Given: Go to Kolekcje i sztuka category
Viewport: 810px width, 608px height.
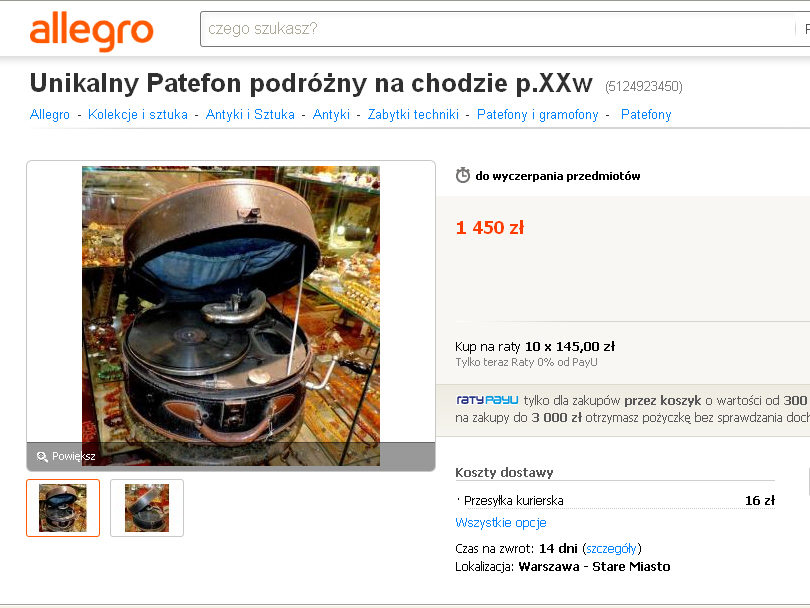Looking at the screenshot, I should (x=138, y=114).
